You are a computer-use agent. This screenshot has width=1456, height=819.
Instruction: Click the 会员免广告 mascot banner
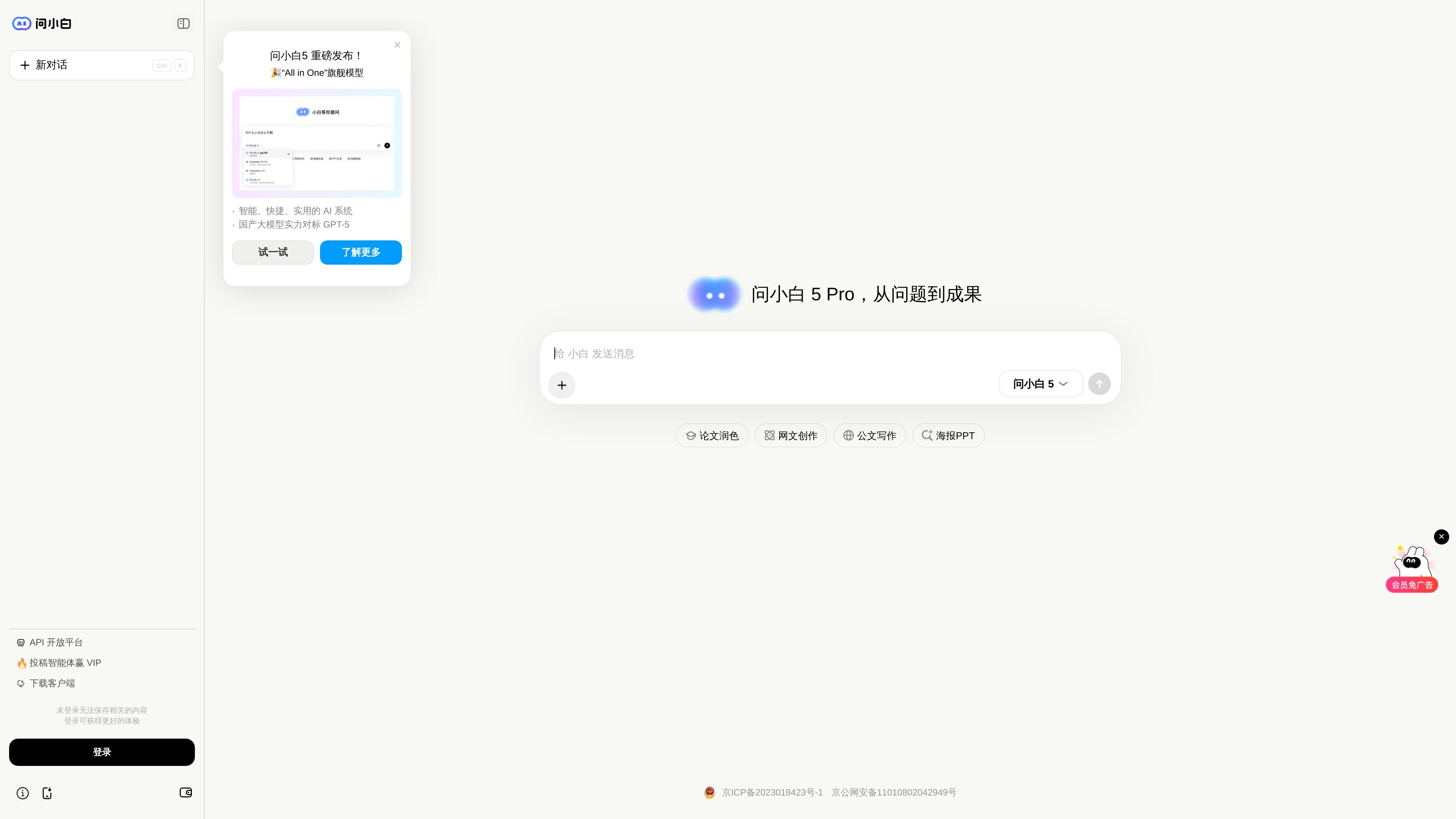coord(1412,569)
